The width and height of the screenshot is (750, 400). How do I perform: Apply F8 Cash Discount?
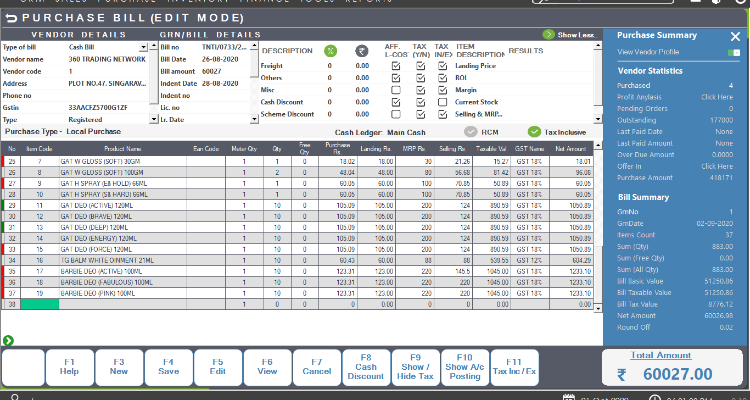[366, 367]
